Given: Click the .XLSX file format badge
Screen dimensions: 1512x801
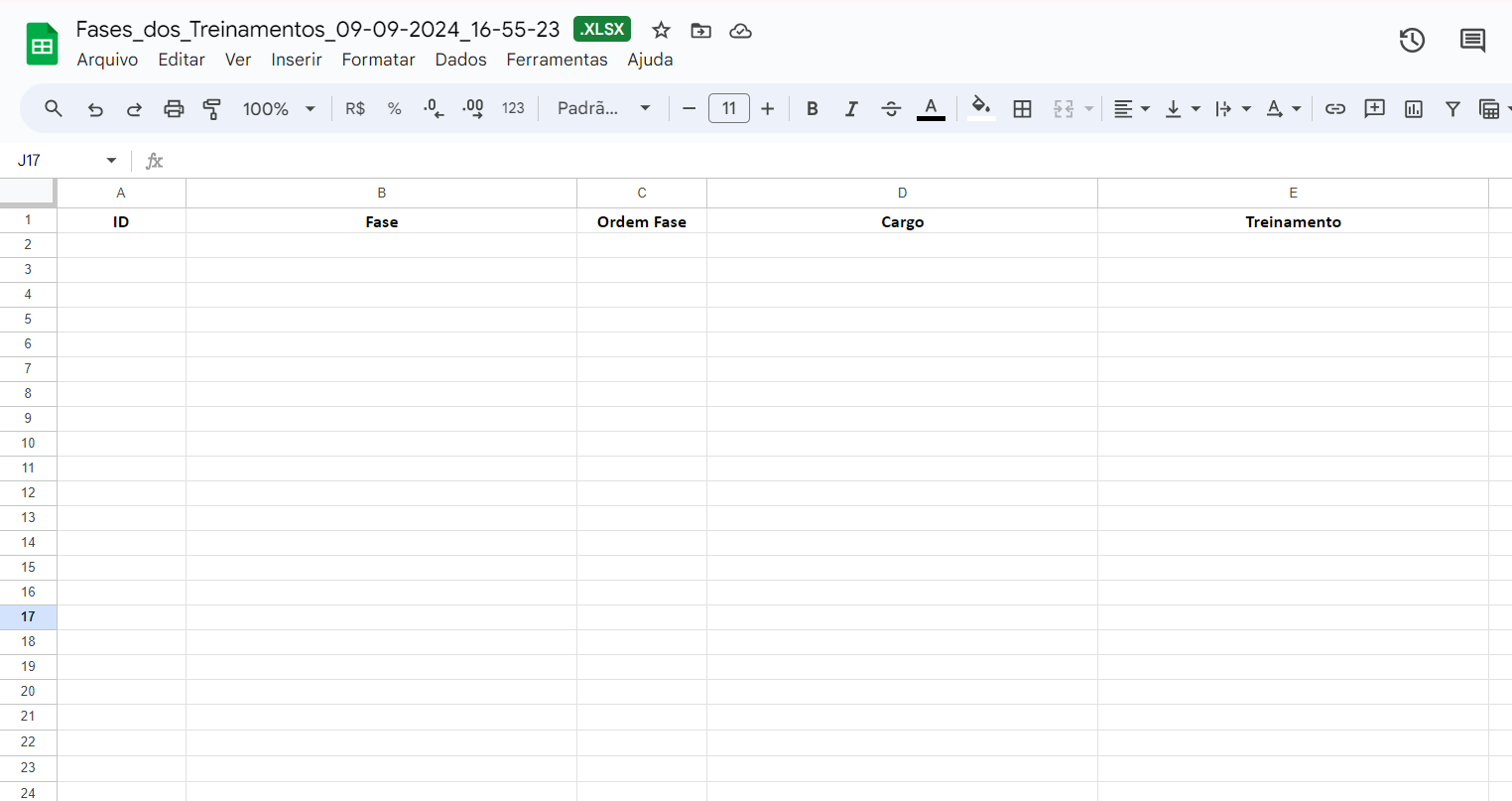Looking at the screenshot, I should 602,30.
